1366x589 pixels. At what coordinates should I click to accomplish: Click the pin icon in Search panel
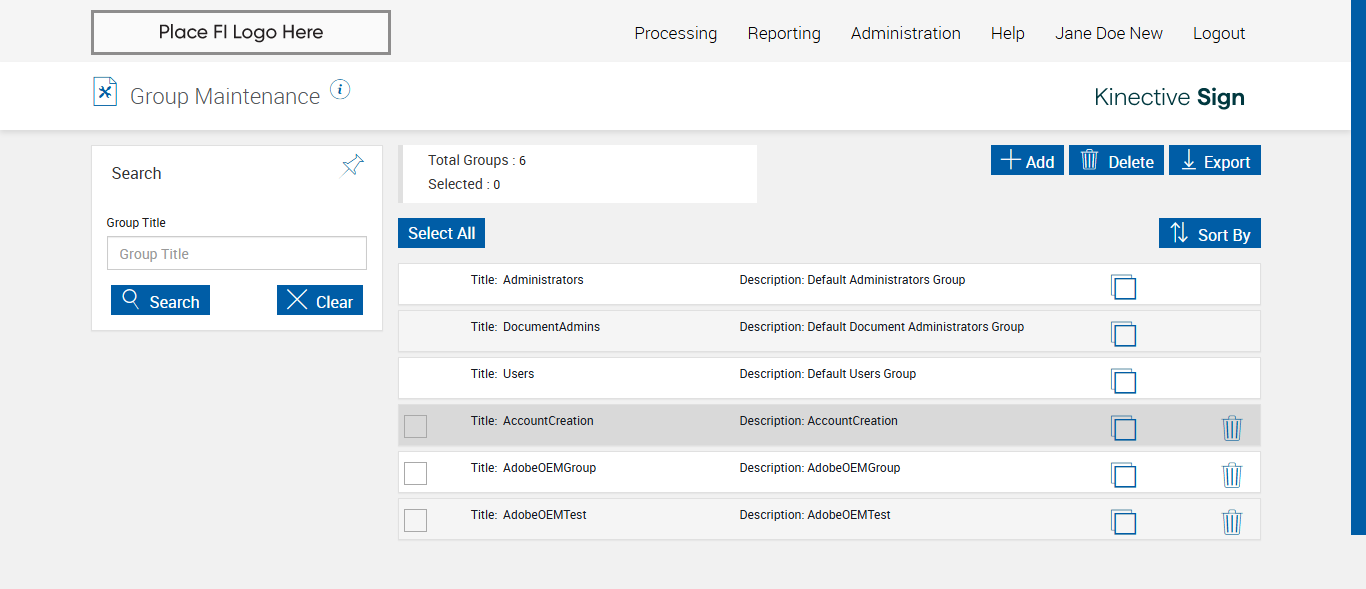(352, 166)
